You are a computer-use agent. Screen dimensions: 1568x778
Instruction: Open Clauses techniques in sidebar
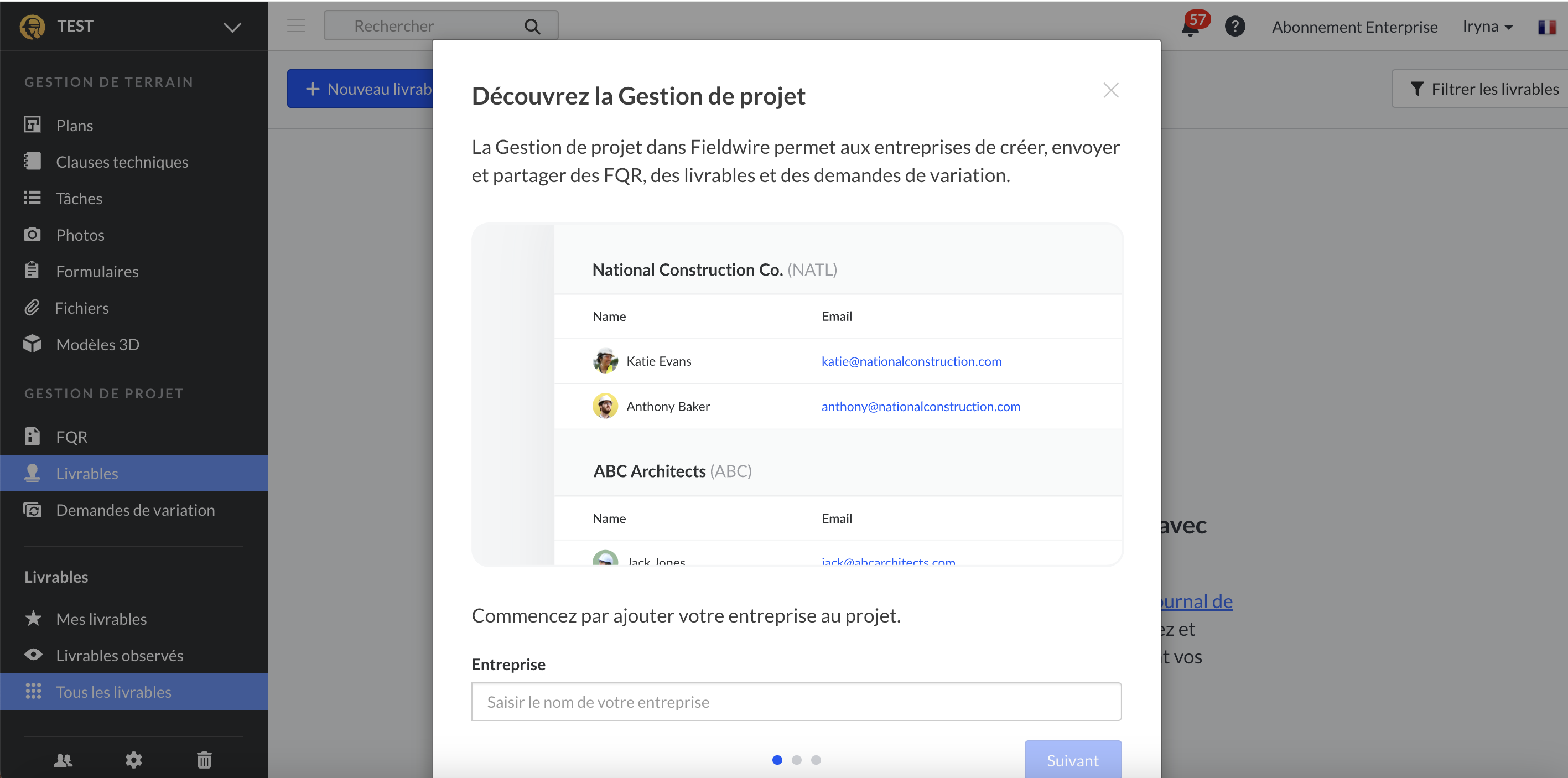(134, 162)
